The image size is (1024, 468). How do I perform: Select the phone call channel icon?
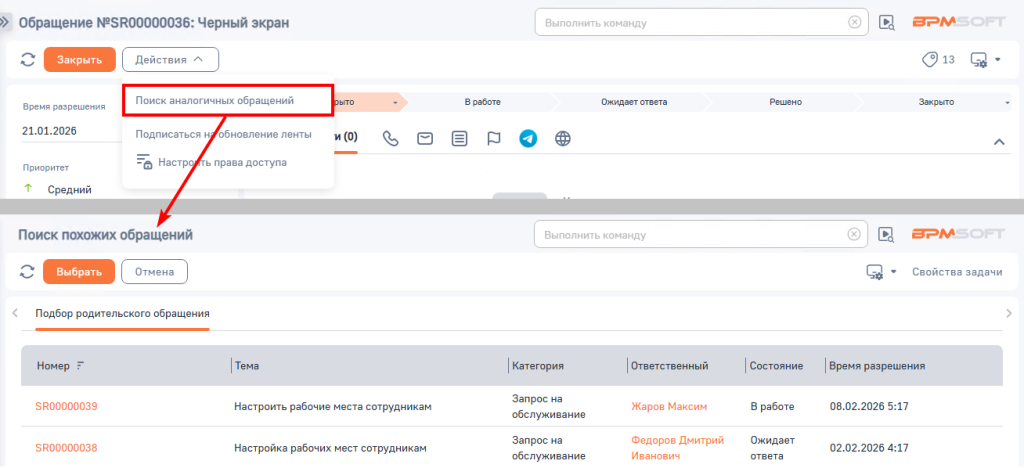pos(391,138)
